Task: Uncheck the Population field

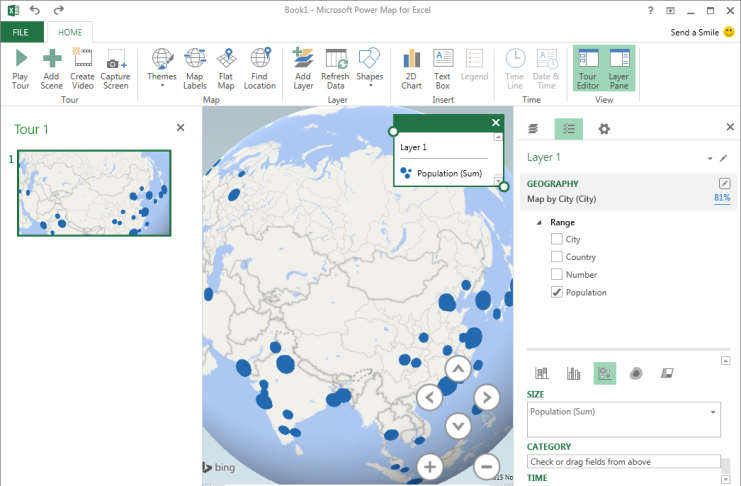Action: [557, 292]
